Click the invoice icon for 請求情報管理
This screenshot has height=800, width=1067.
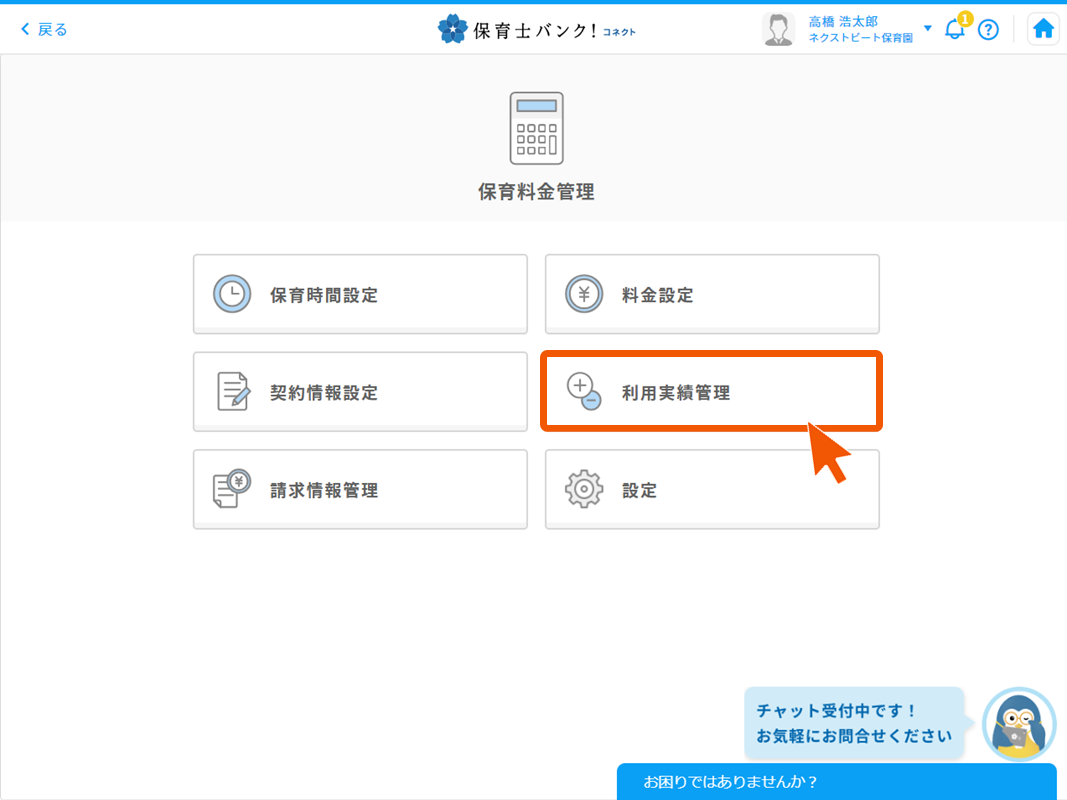(x=232, y=489)
